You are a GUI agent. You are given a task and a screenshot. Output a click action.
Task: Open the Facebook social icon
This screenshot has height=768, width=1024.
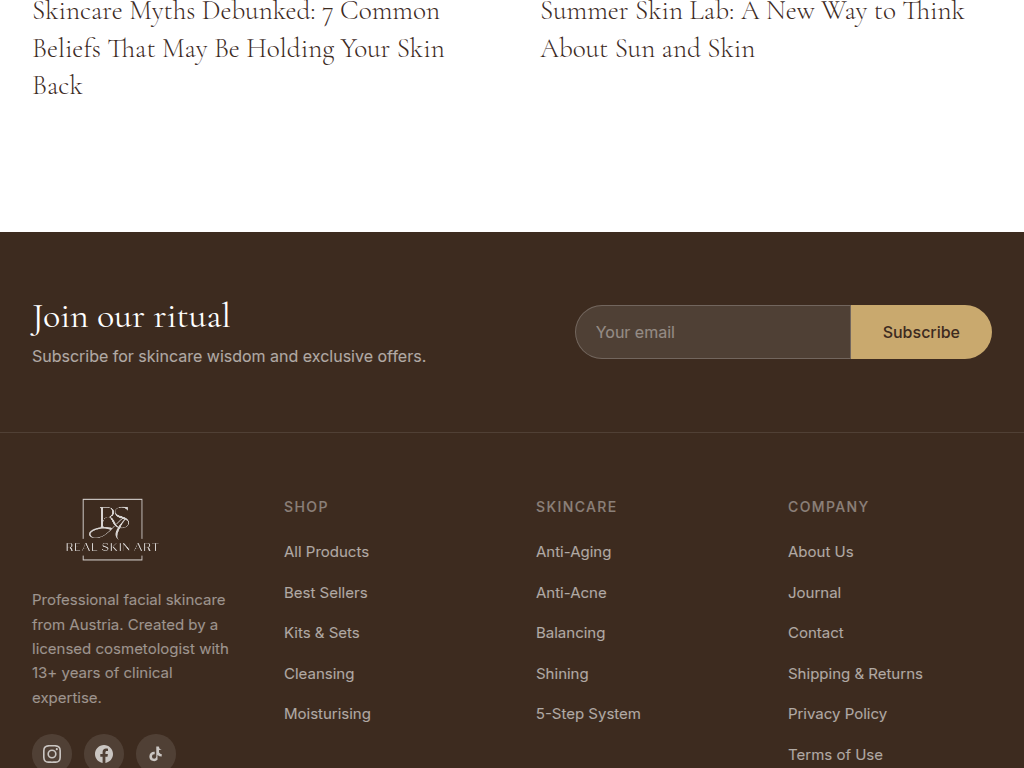coord(104,753)
